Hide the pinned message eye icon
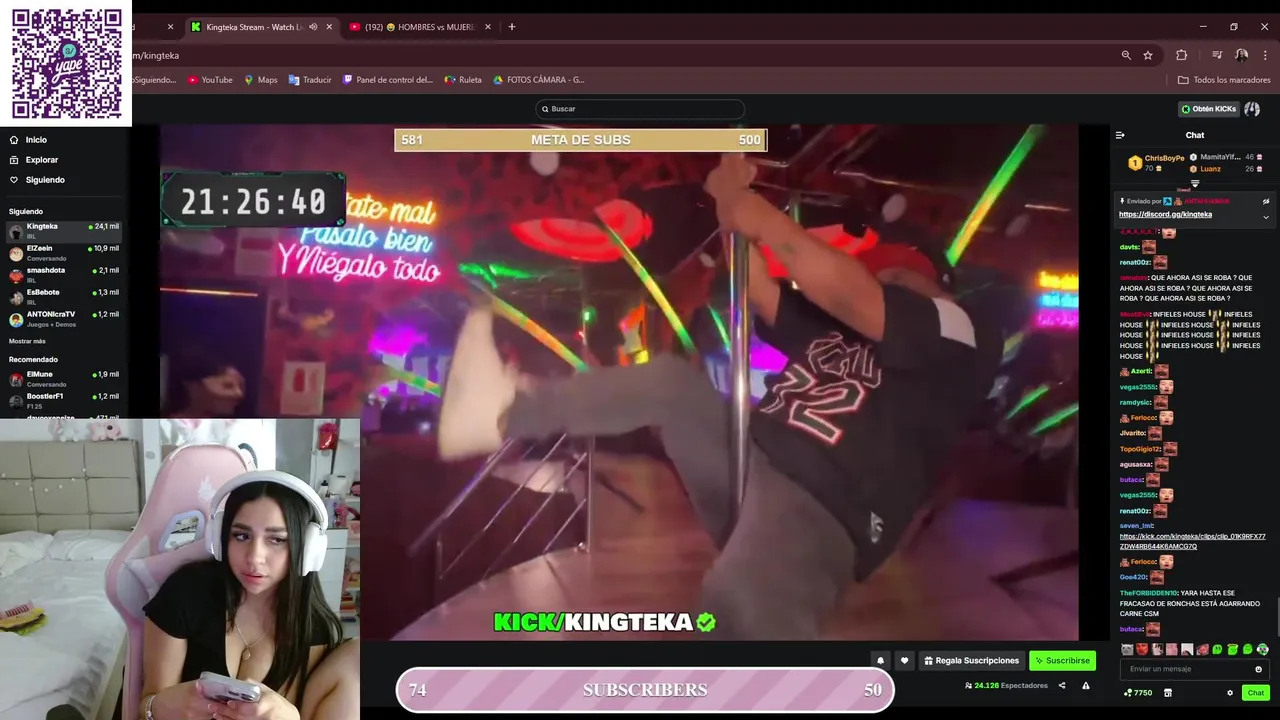 tap(1265, 201)
